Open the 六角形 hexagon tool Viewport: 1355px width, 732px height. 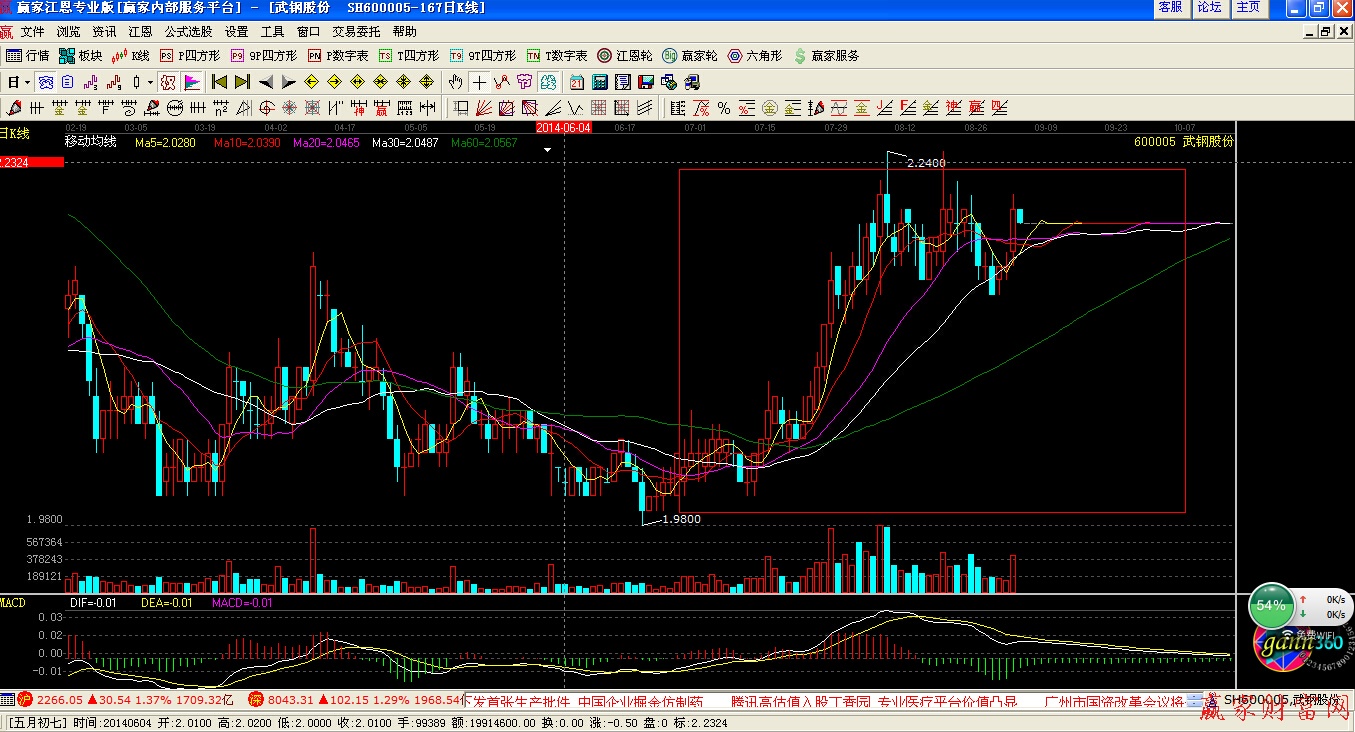coord(755,56)
